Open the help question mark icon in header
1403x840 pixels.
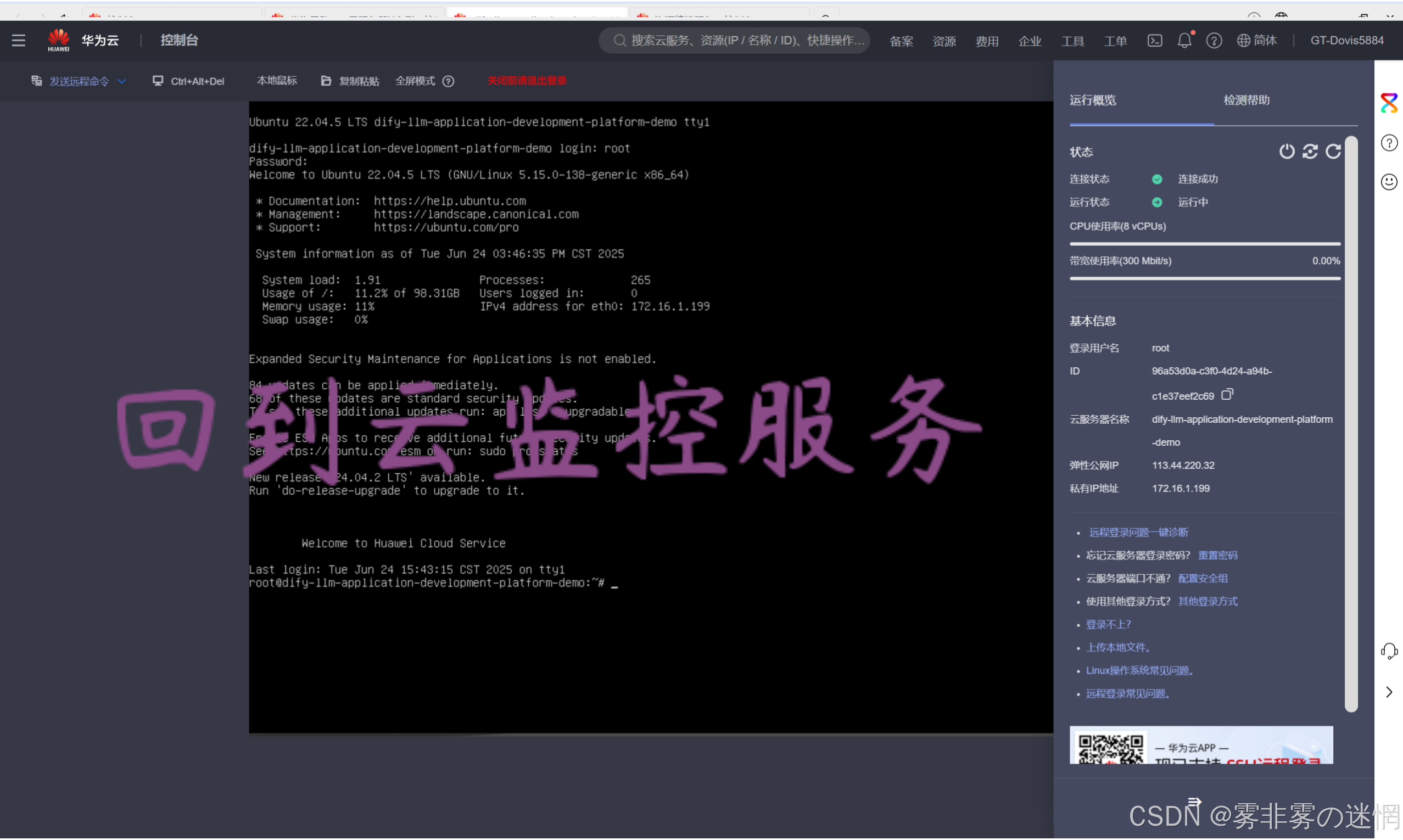pos(1214,40)
